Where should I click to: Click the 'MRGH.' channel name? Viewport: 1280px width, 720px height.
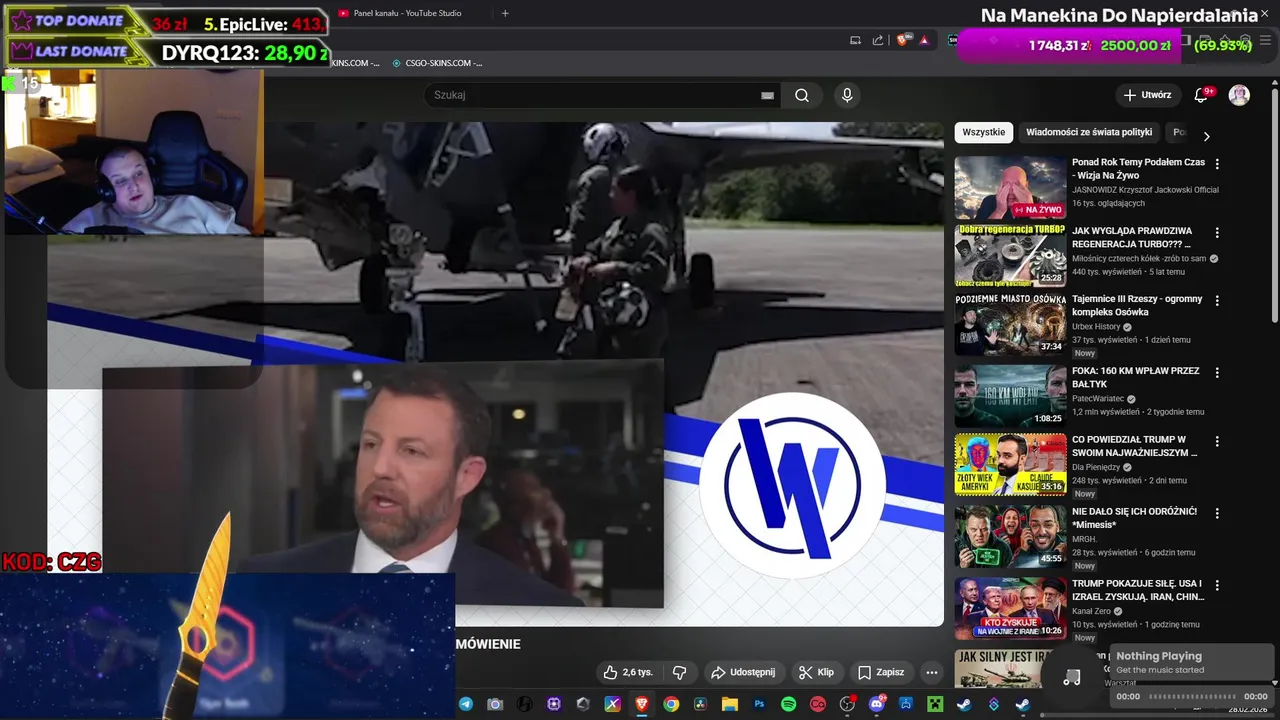(x=1084, y=539)
